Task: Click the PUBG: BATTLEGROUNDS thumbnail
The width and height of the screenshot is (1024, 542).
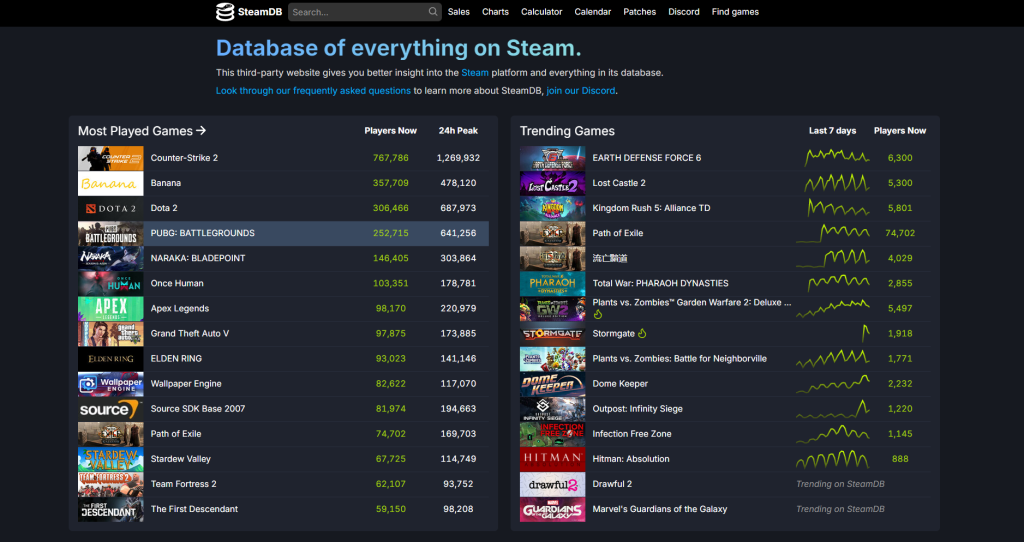Action: tap(110, 234)
